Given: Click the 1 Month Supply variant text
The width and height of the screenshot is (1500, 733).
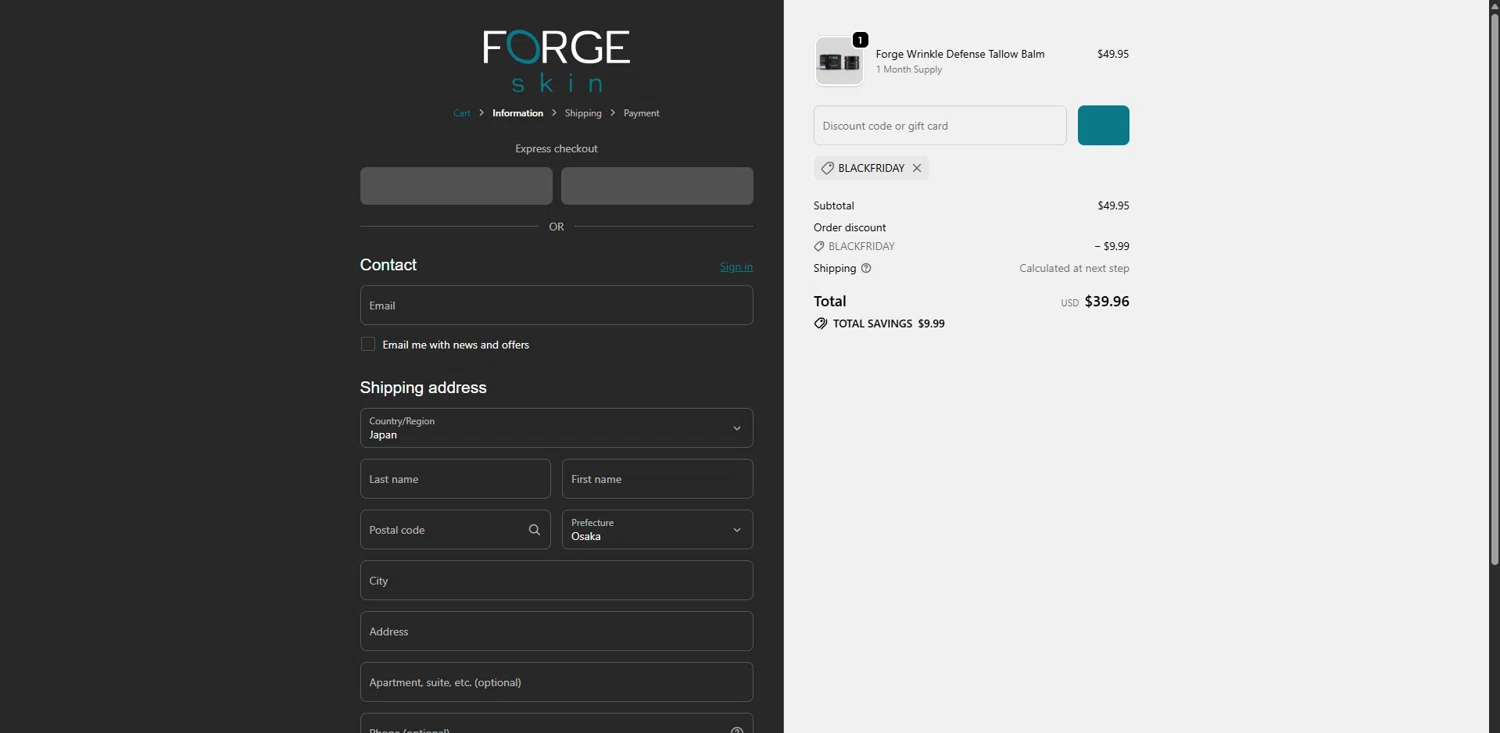Looking at the screenshot, I should (909, 70).
